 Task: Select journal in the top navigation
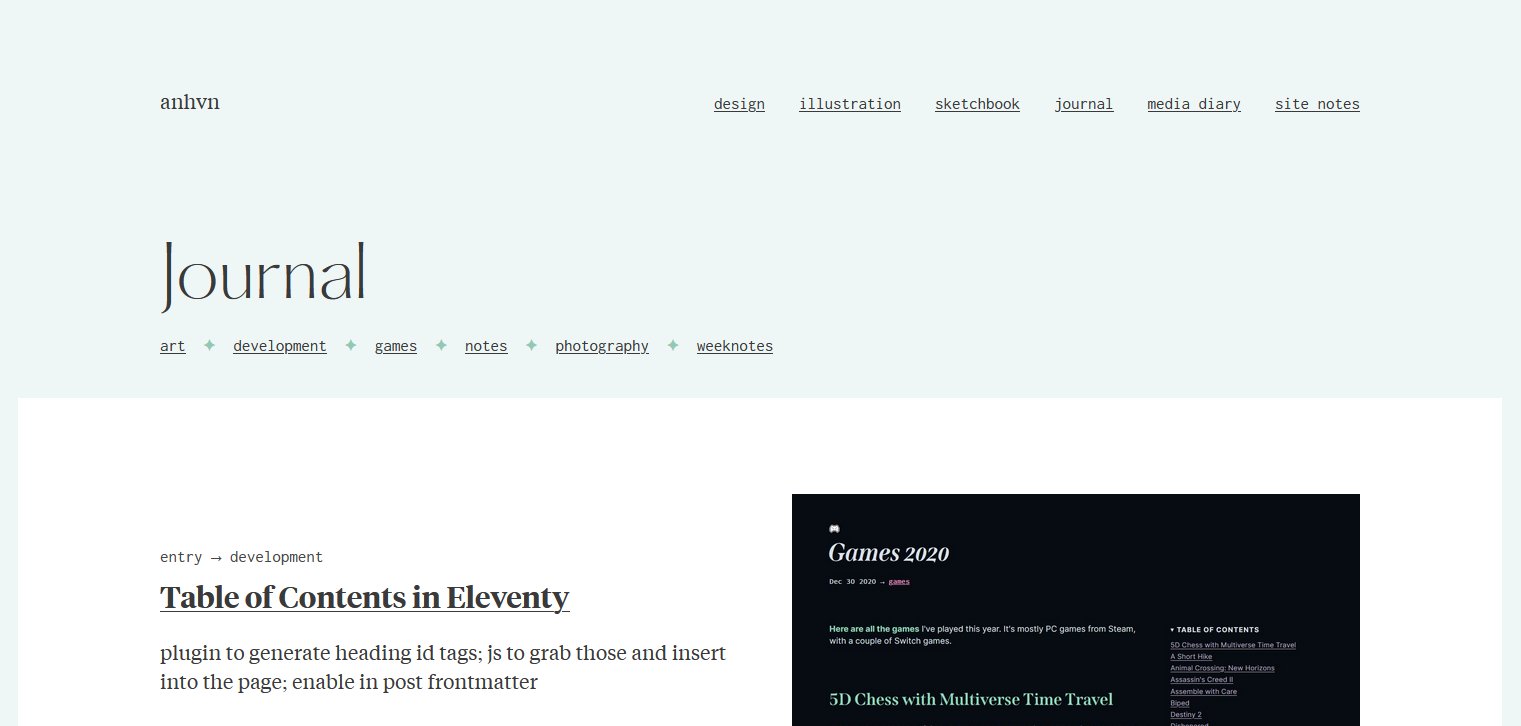[1084, 104]
